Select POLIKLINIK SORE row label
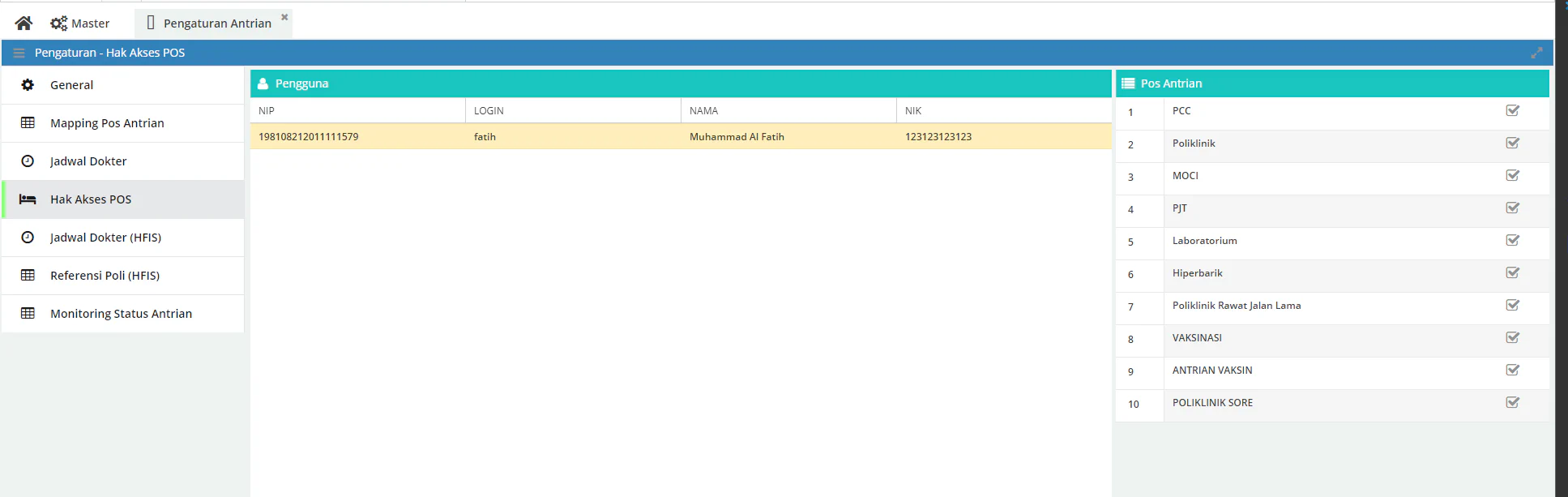 tap(1212, 403)
